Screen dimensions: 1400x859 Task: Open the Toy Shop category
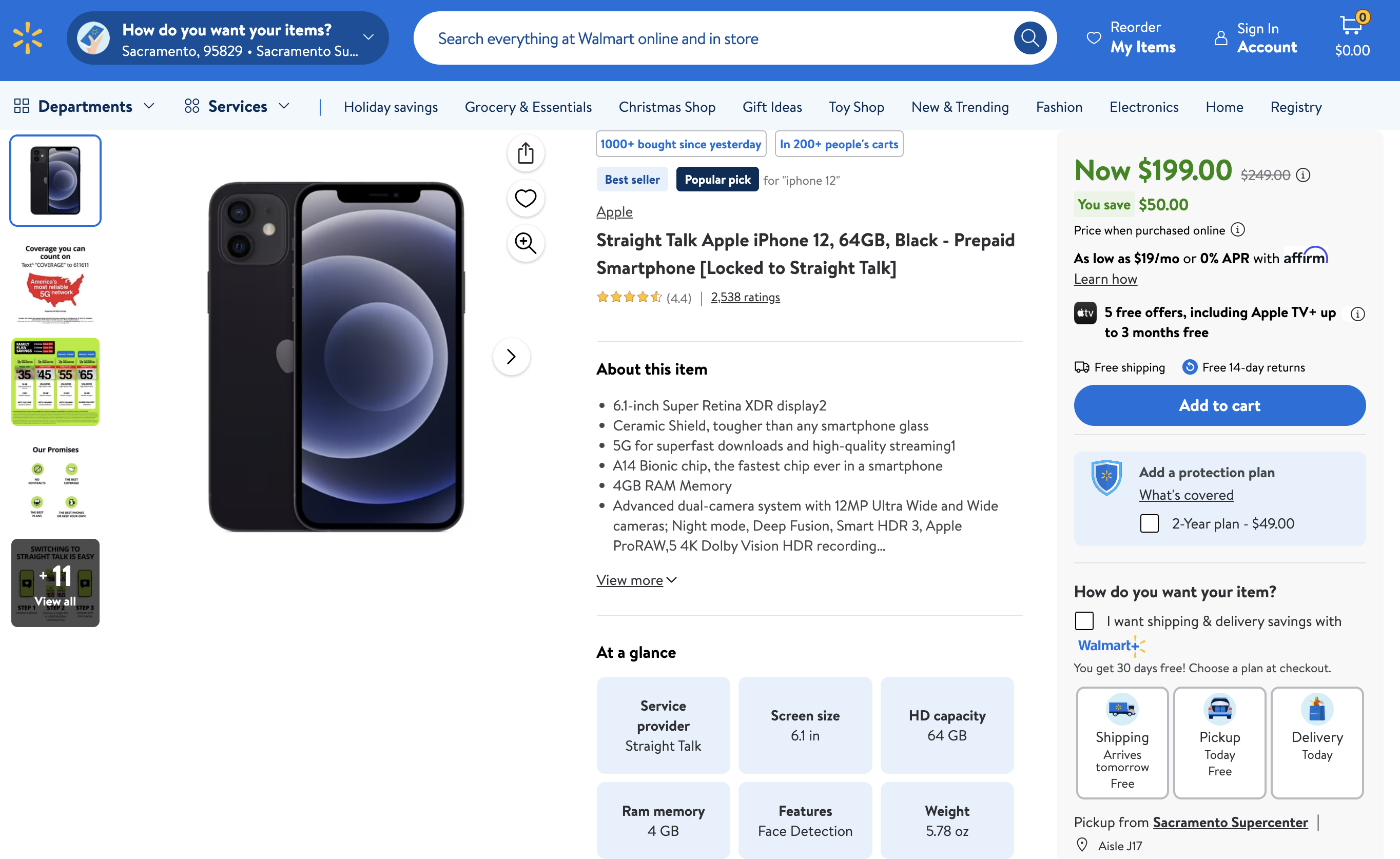pyautogui.click(x=856, y=107)
